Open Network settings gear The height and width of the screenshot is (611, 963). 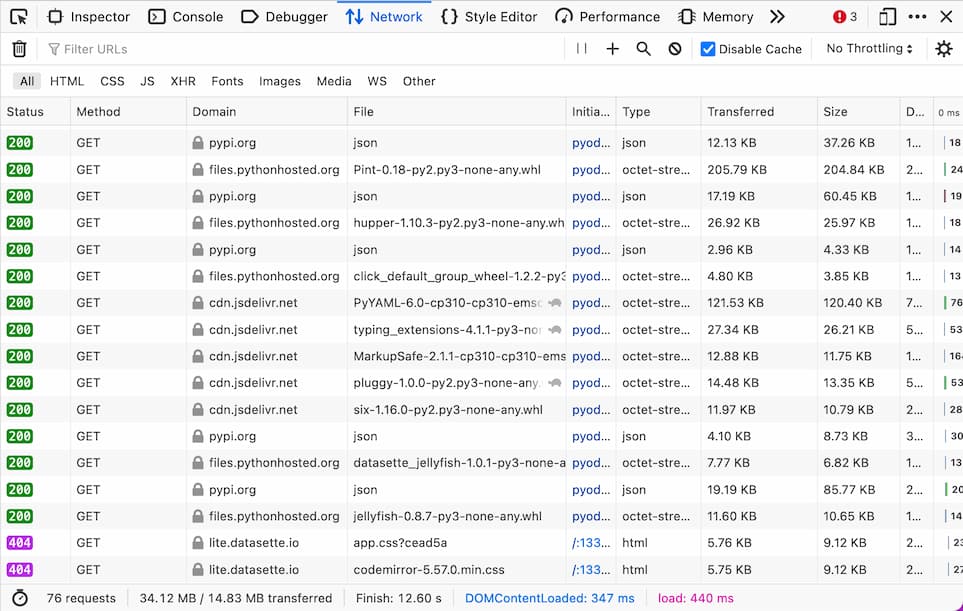point(943,49)
